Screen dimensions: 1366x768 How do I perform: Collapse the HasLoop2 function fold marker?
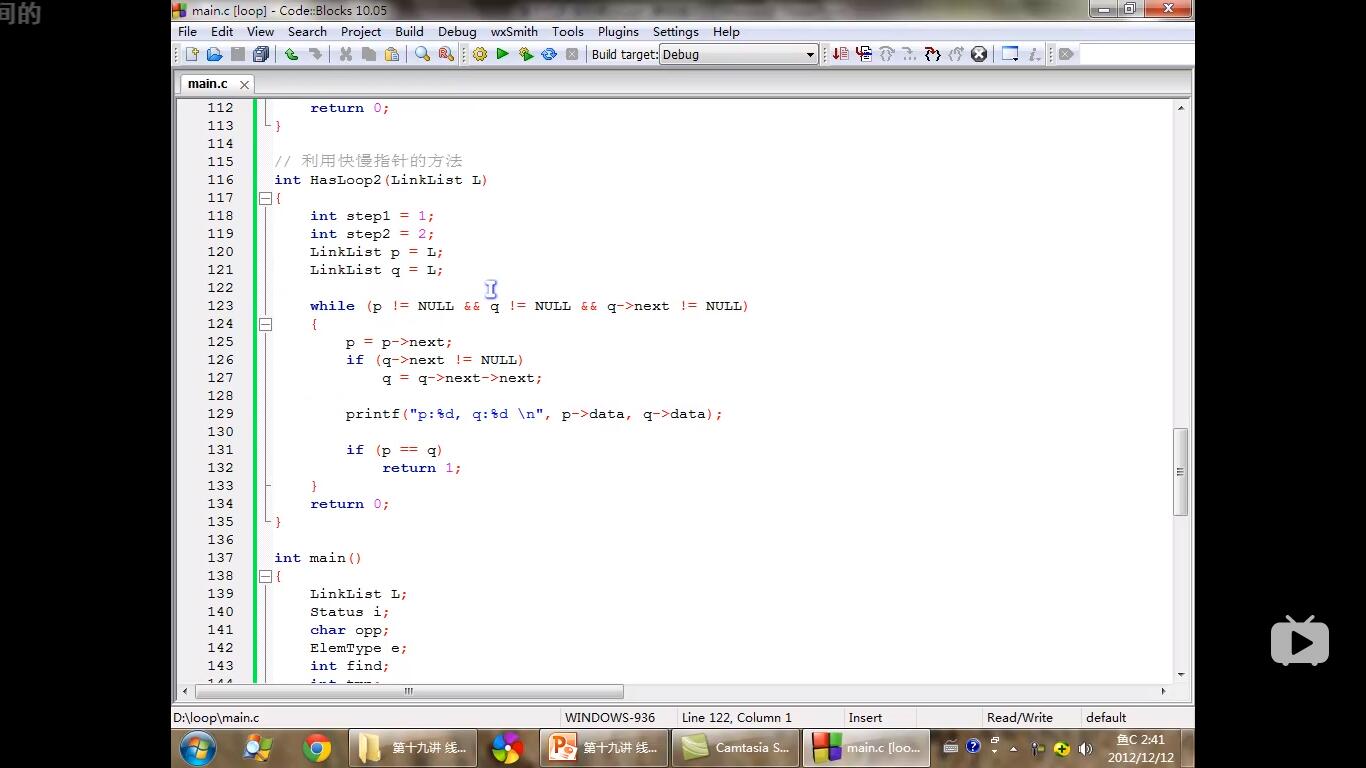click(265, 198)
